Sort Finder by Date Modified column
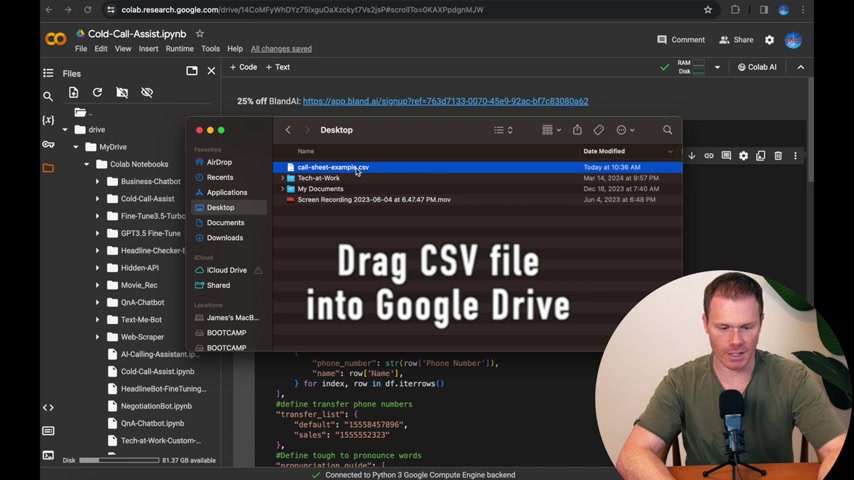 point(604,151)
